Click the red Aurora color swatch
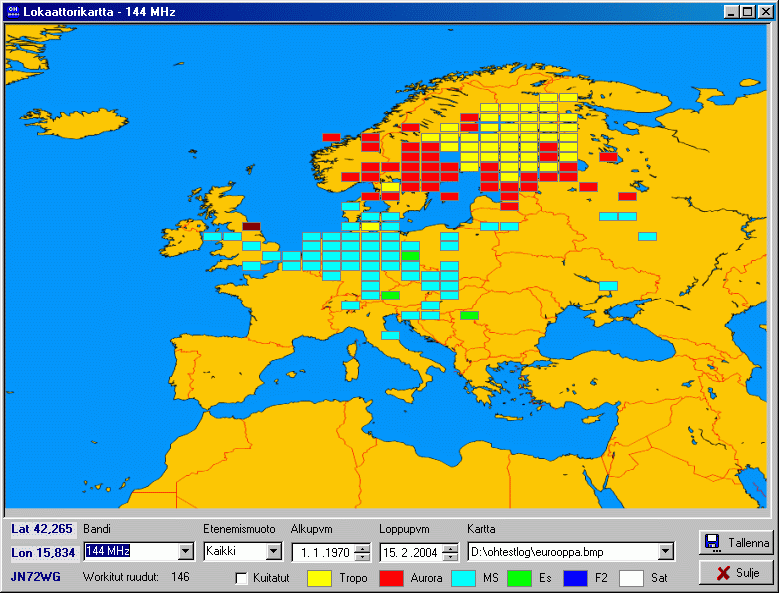Screen dimensions: 779x593 [391, 578]
